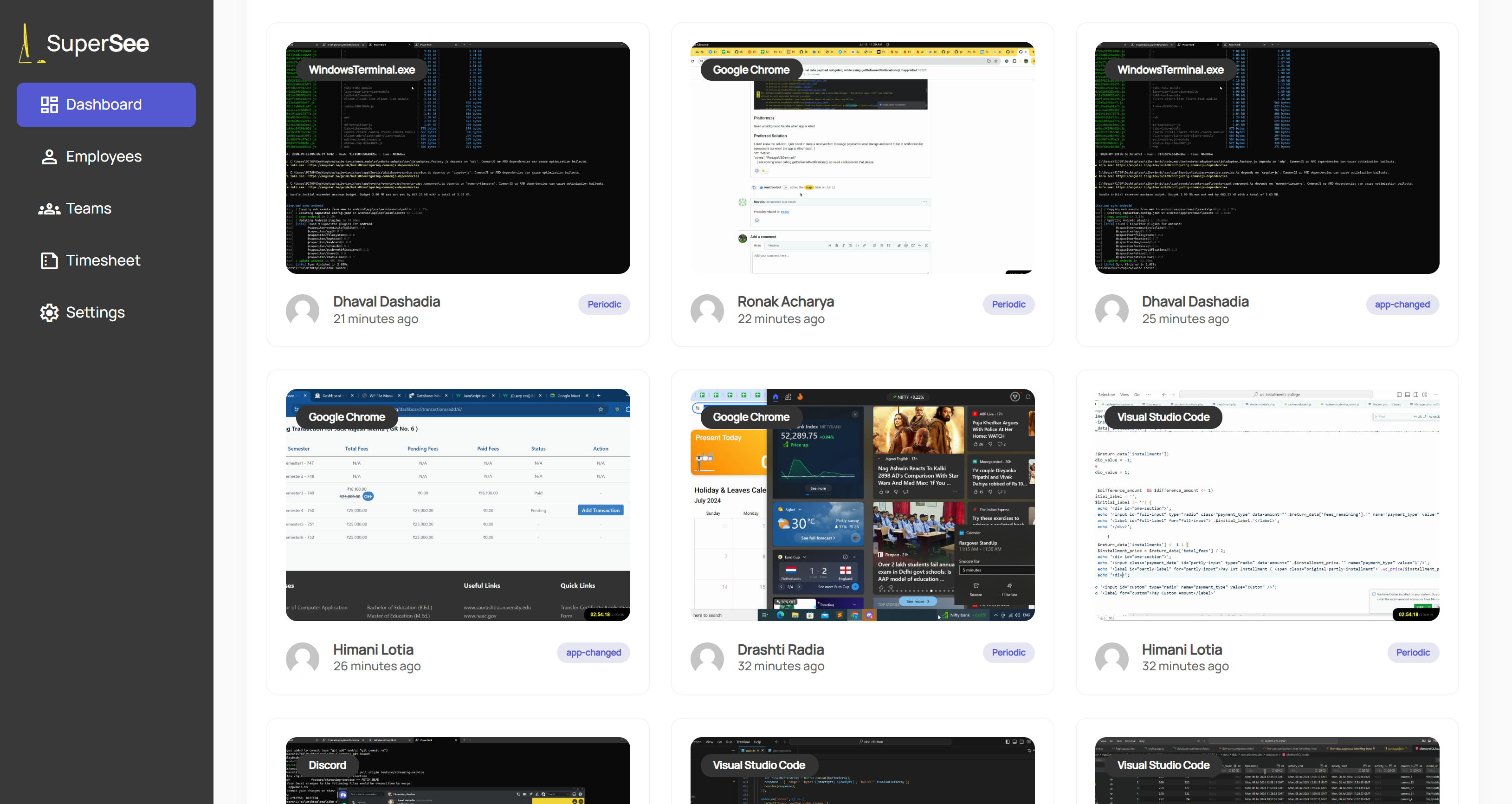Open Himani Lotia's Visual Studio Code screenshot
The image size is (1512, 804).
click(1266, 517)
